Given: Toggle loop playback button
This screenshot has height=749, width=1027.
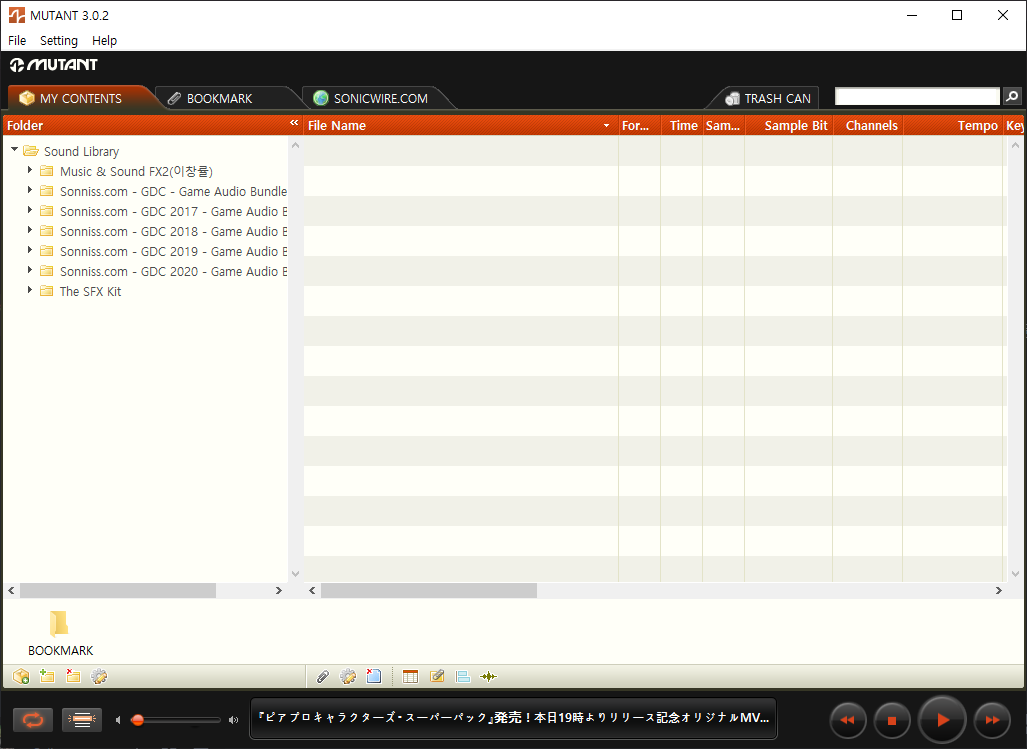Looking at the screenshot, I should click(33, 720).
